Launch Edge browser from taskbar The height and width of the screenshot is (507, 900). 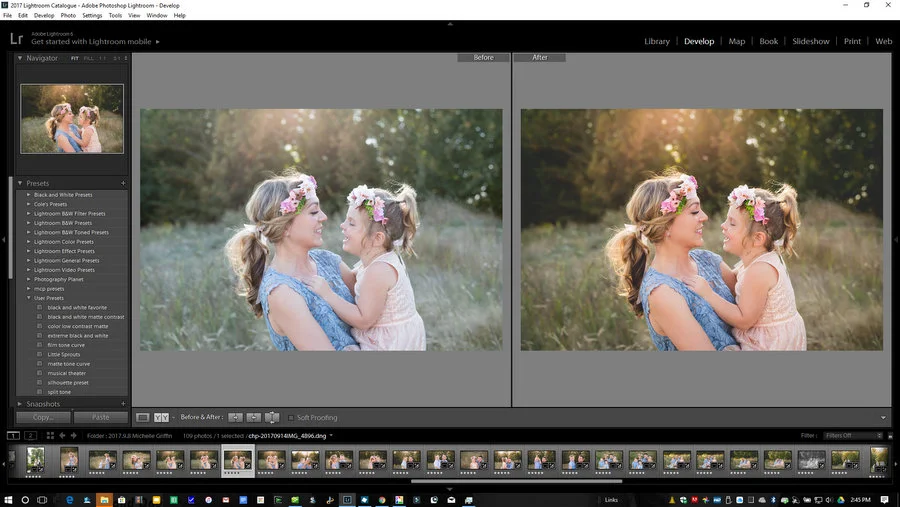pos(70,500)
